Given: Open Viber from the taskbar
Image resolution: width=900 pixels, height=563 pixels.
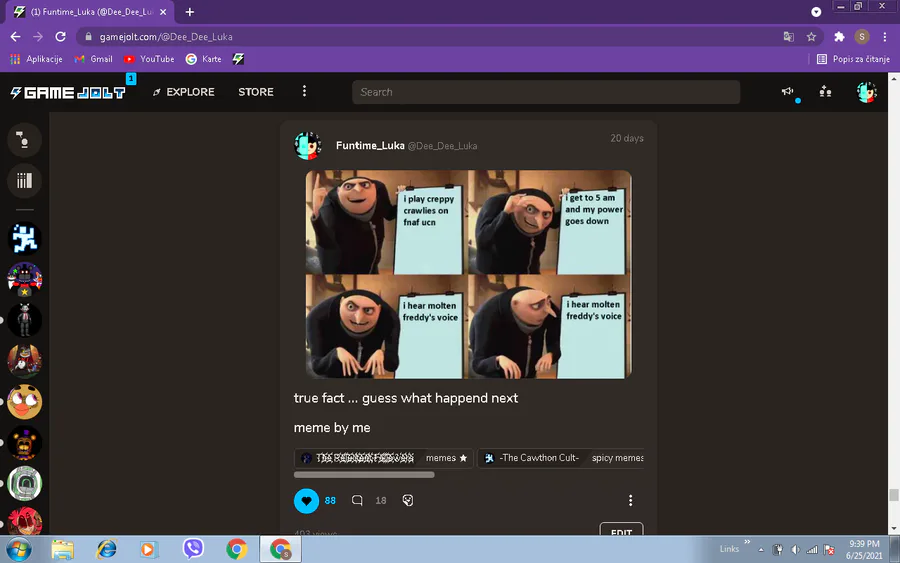Looking at the screenshot, I should [193, 549].
